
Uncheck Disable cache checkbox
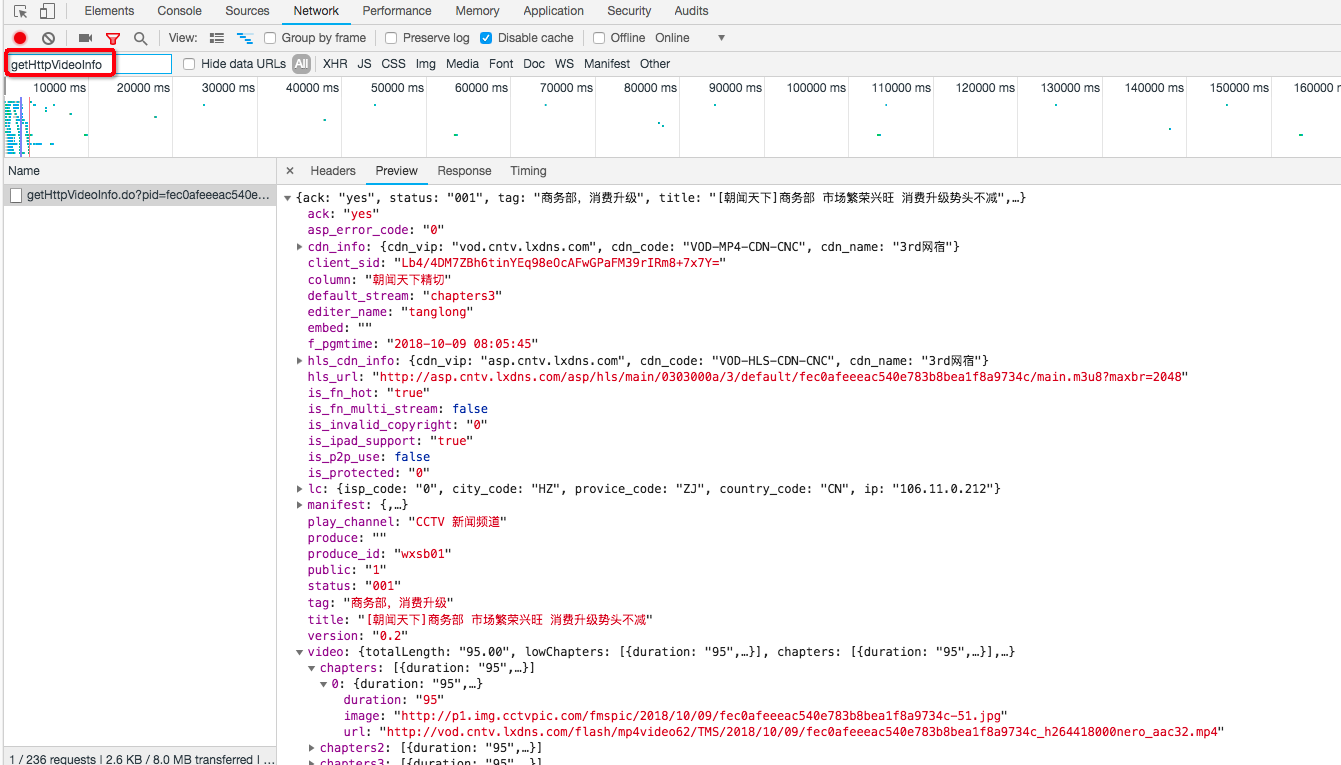pyautogui.click(x=486, y=38)
